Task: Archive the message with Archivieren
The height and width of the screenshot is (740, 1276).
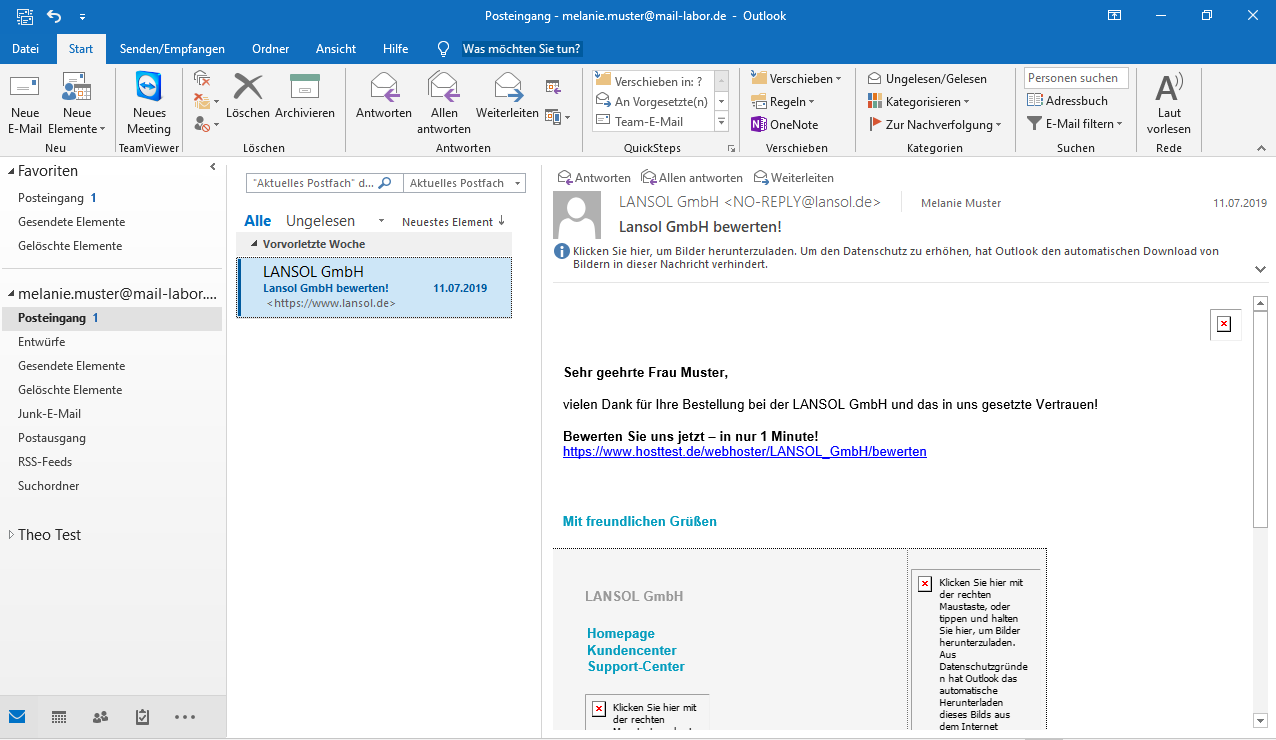Action: pyautogui.click(x=305, y=96)
